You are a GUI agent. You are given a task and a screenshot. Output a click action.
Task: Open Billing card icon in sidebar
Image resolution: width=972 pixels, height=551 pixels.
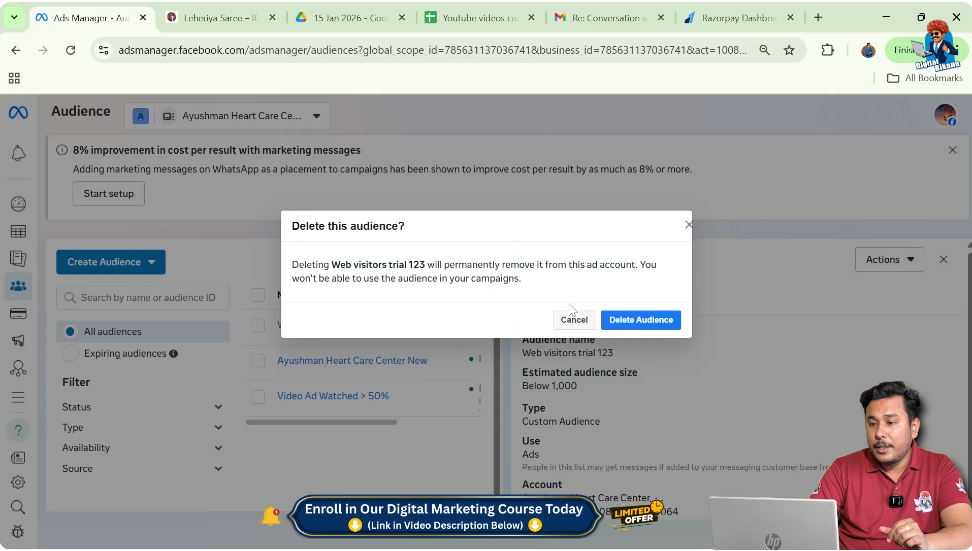click(x=19, y=314)
